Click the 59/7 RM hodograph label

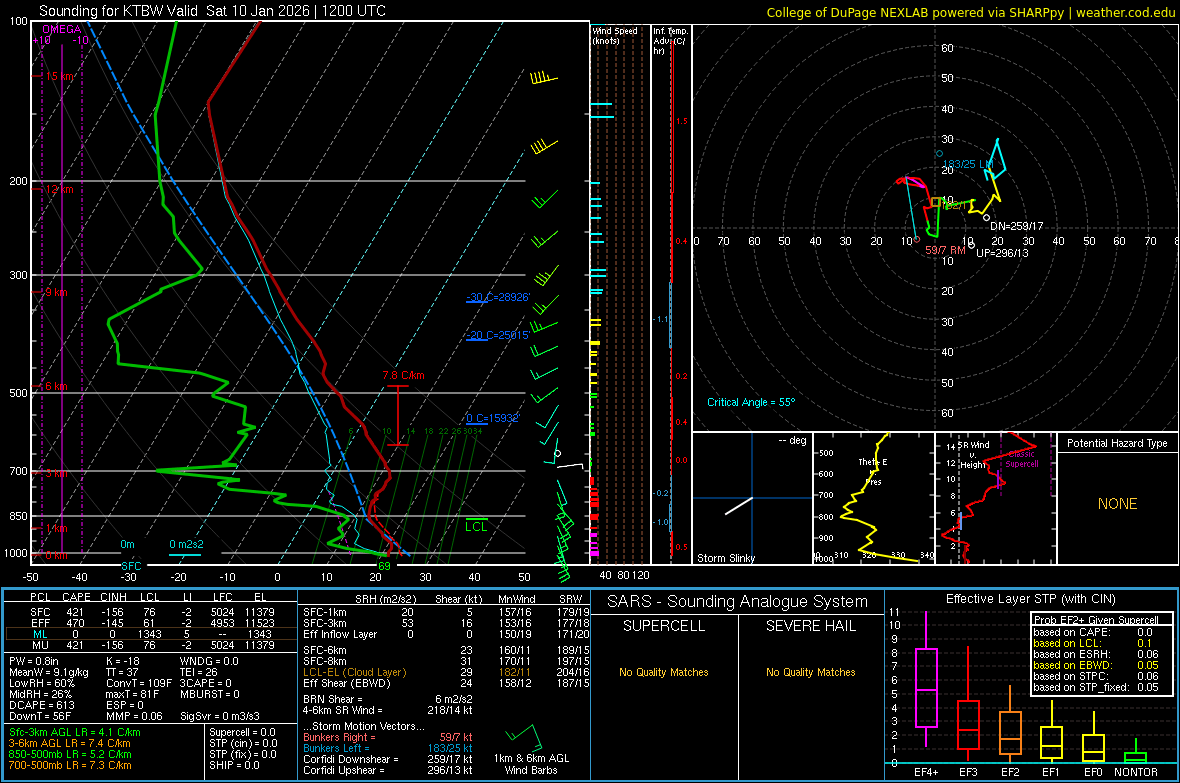pyautogui.click(x=945, y=250)
